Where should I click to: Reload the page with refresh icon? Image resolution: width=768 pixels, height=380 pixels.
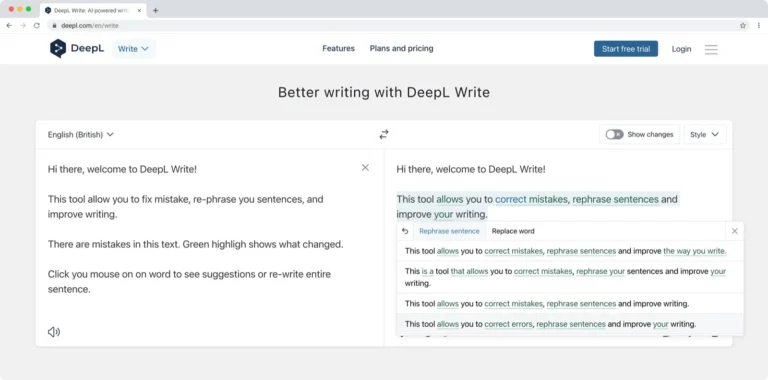point(37,25)
